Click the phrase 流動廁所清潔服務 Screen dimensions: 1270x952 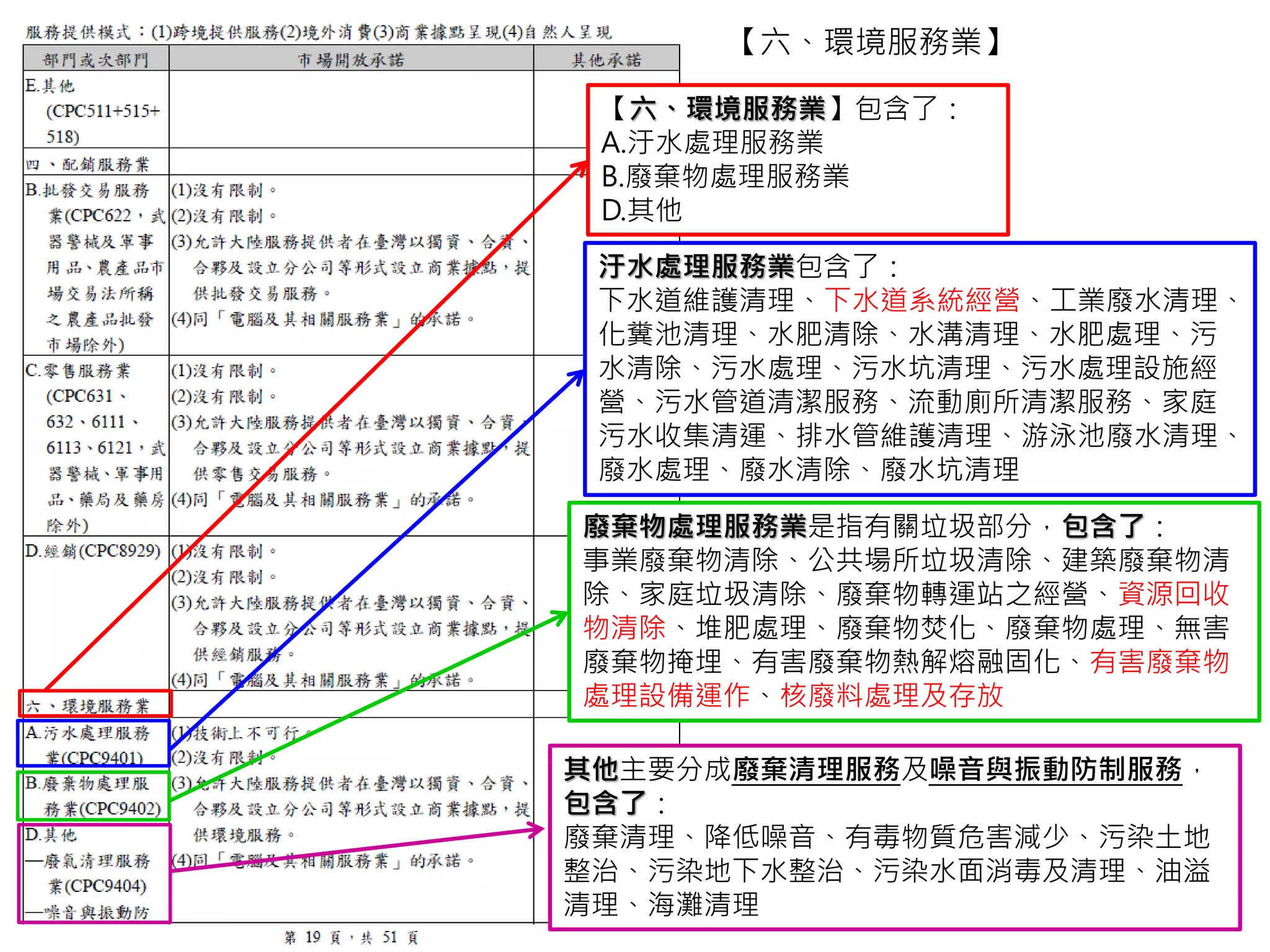(1020, 402)
